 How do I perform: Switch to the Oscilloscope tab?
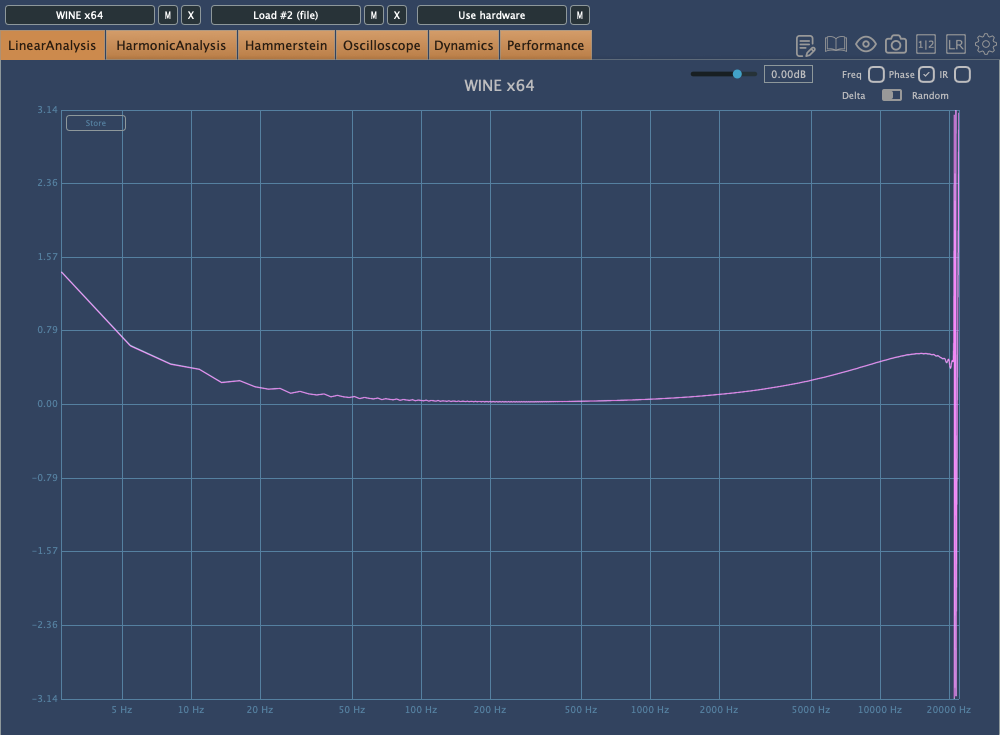tap(382, 45)
